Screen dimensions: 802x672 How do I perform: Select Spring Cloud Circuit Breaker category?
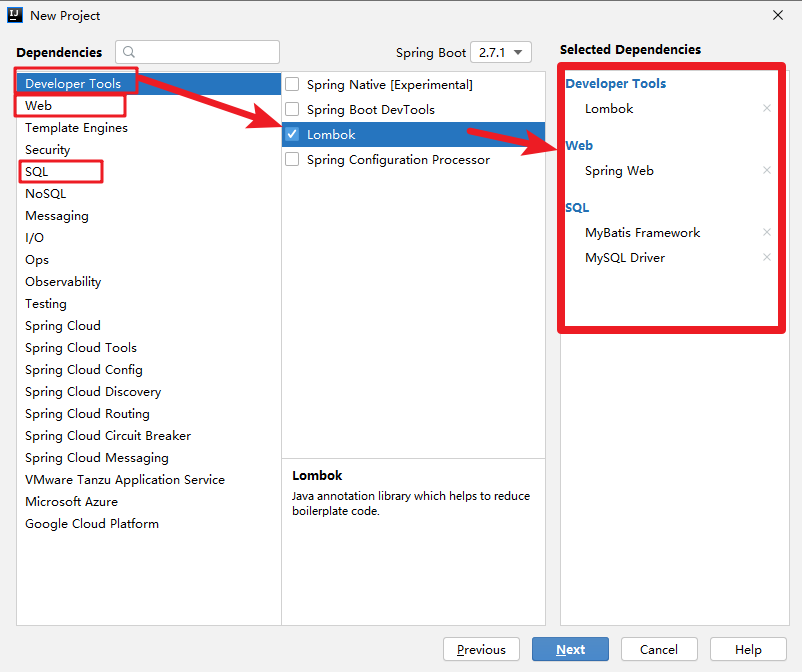149,435
